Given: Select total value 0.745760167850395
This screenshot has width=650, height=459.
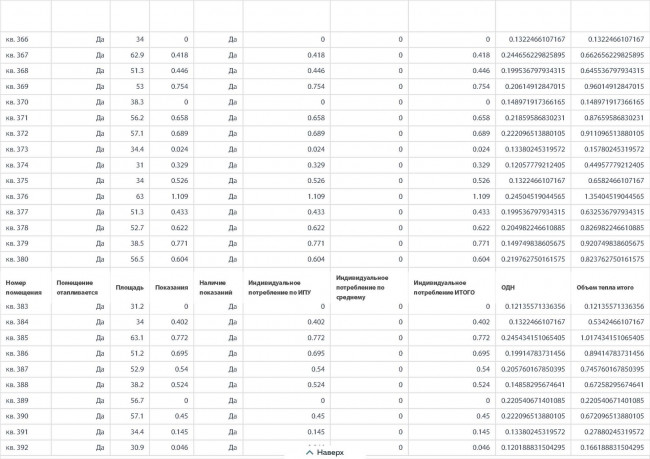Looking at the screenshot, I should point(612,369).
